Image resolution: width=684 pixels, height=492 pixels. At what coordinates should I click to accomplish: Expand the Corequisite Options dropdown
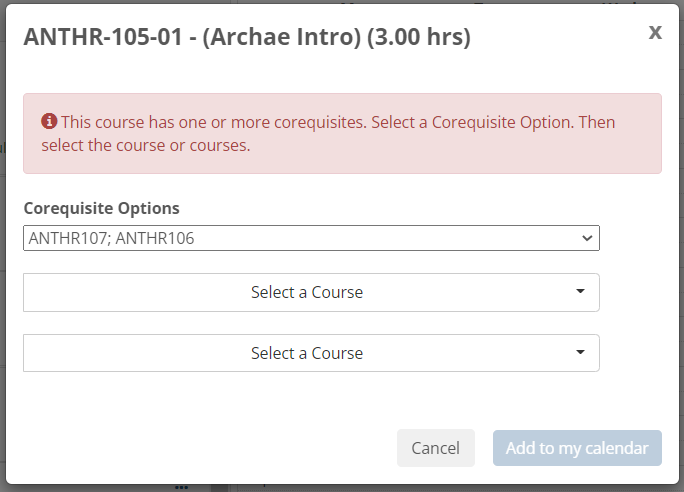click(x=310, y=238)
